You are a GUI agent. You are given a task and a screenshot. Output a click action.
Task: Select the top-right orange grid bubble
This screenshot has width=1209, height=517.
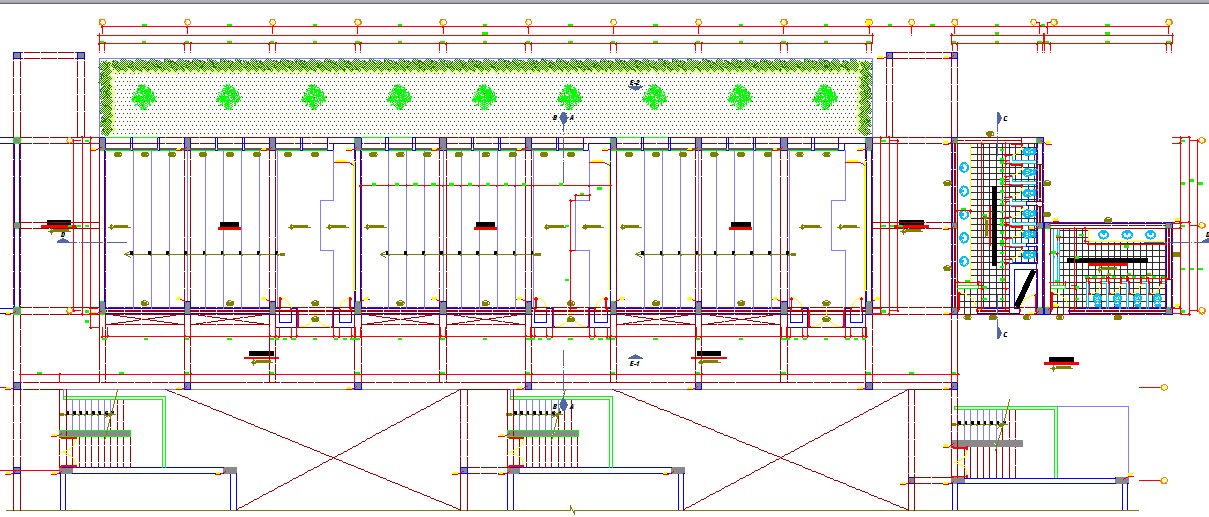click(x=1167, y=21)
